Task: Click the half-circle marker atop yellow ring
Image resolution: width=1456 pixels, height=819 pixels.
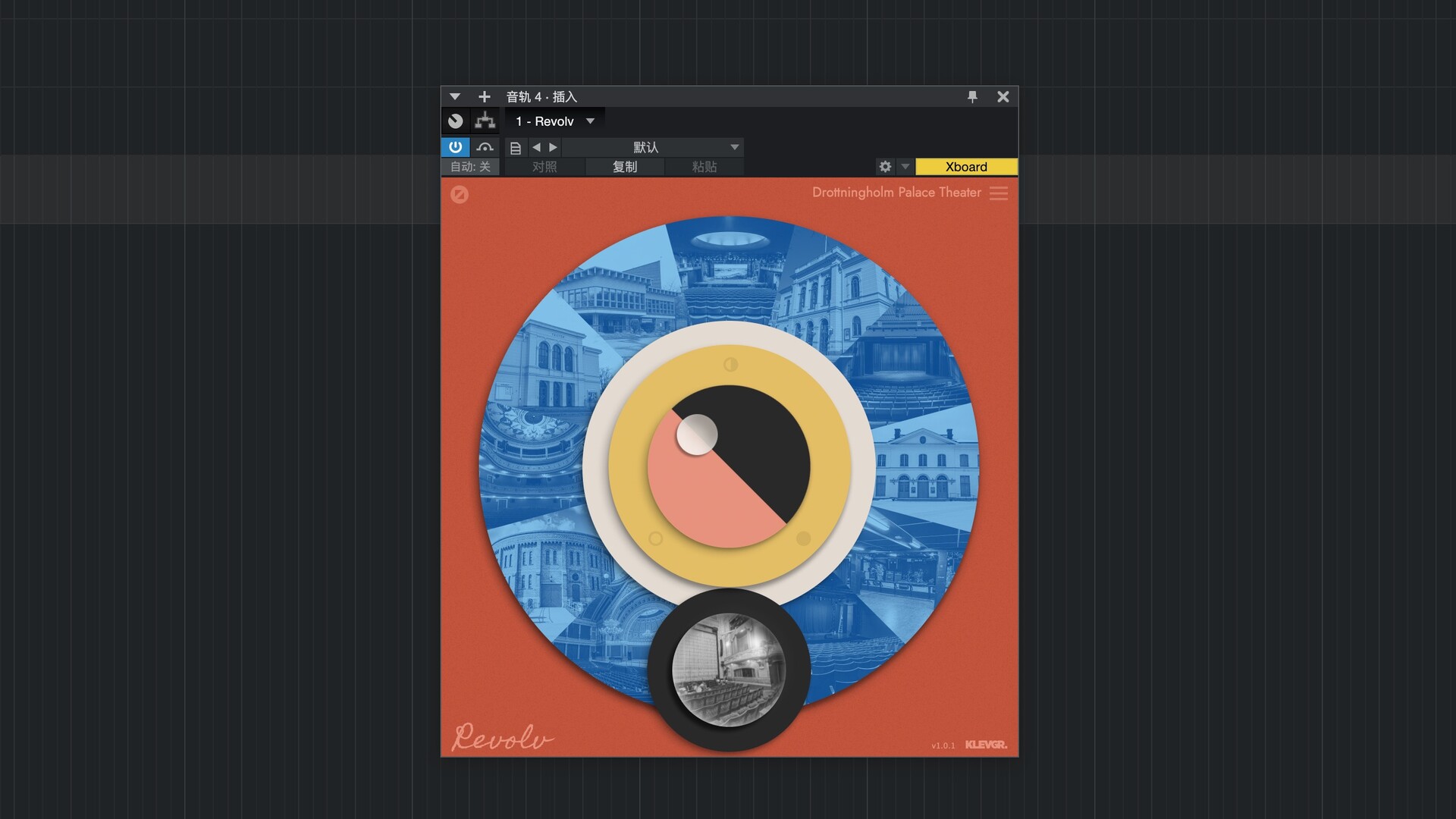Action: tap(730, 365)
